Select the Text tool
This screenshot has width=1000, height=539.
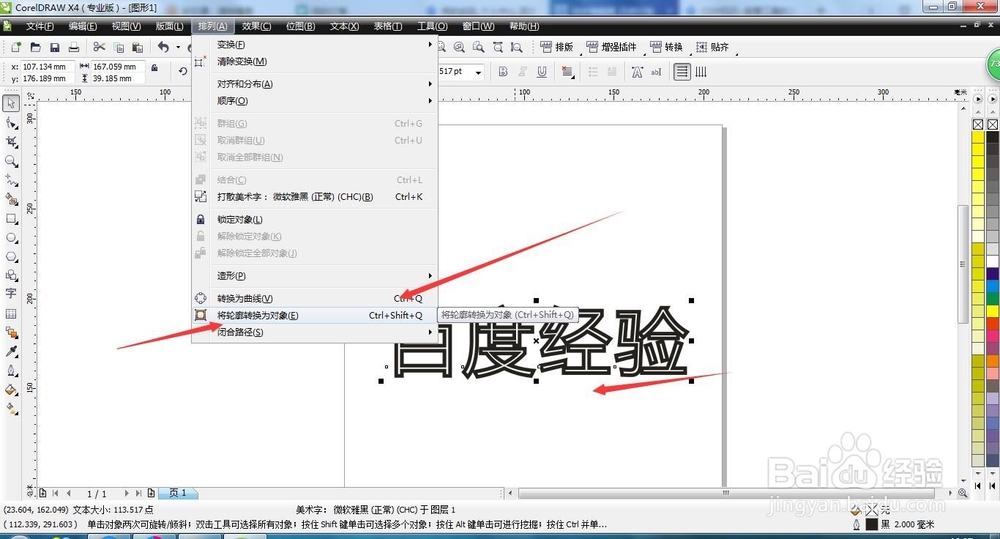pyautogui.click(x=11, y=294)
